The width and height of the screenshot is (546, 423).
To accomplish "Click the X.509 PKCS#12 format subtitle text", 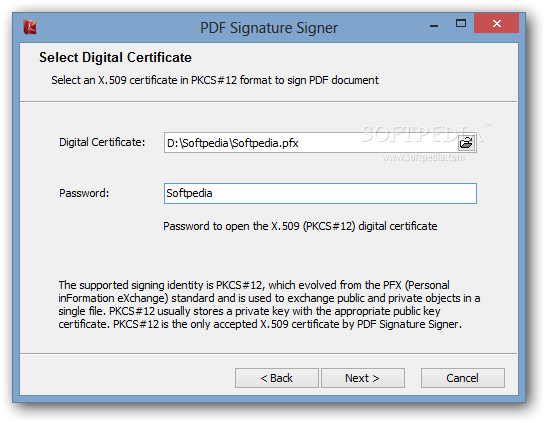I will pos(215,80).
